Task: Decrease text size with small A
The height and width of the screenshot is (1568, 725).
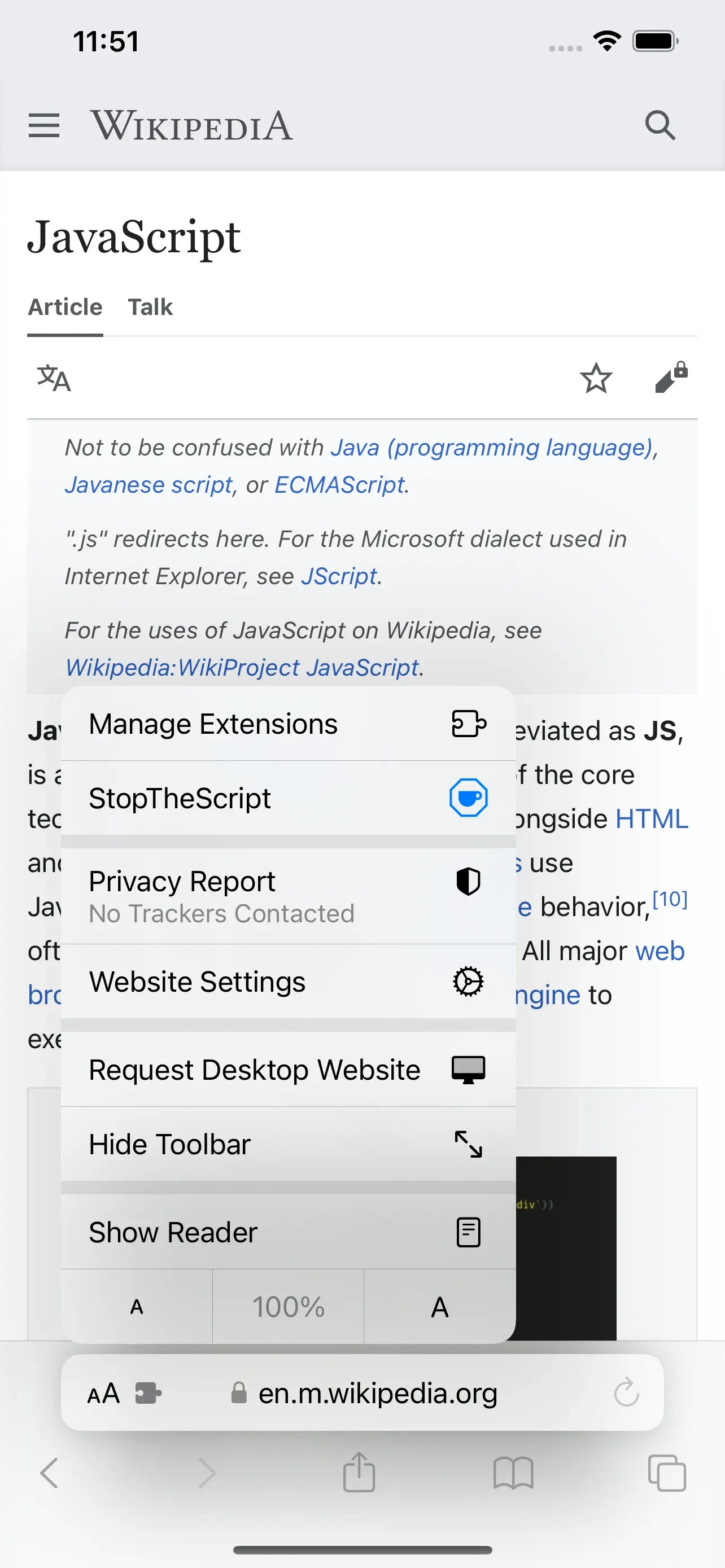Action: 137,1306
